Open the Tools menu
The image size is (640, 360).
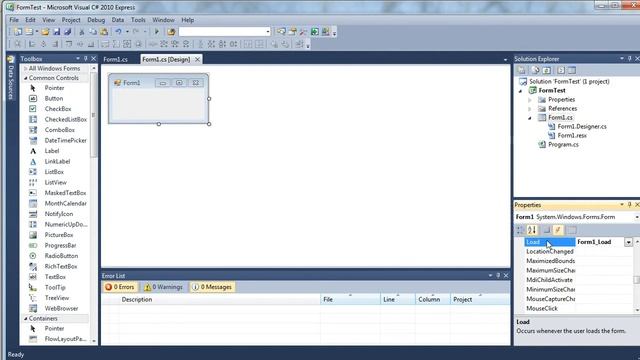tap(138, 20)
